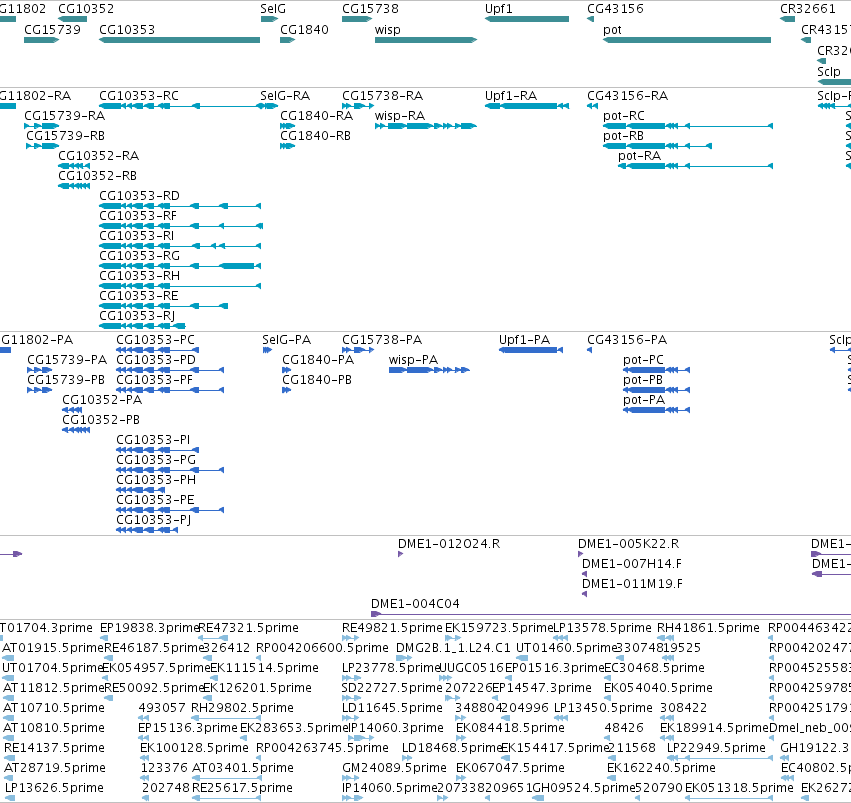Select the CG15739-PA protein label
Image resolution: width=851 pixels, height=803 pixels.
pyautogui.click(x=67, y=360)
